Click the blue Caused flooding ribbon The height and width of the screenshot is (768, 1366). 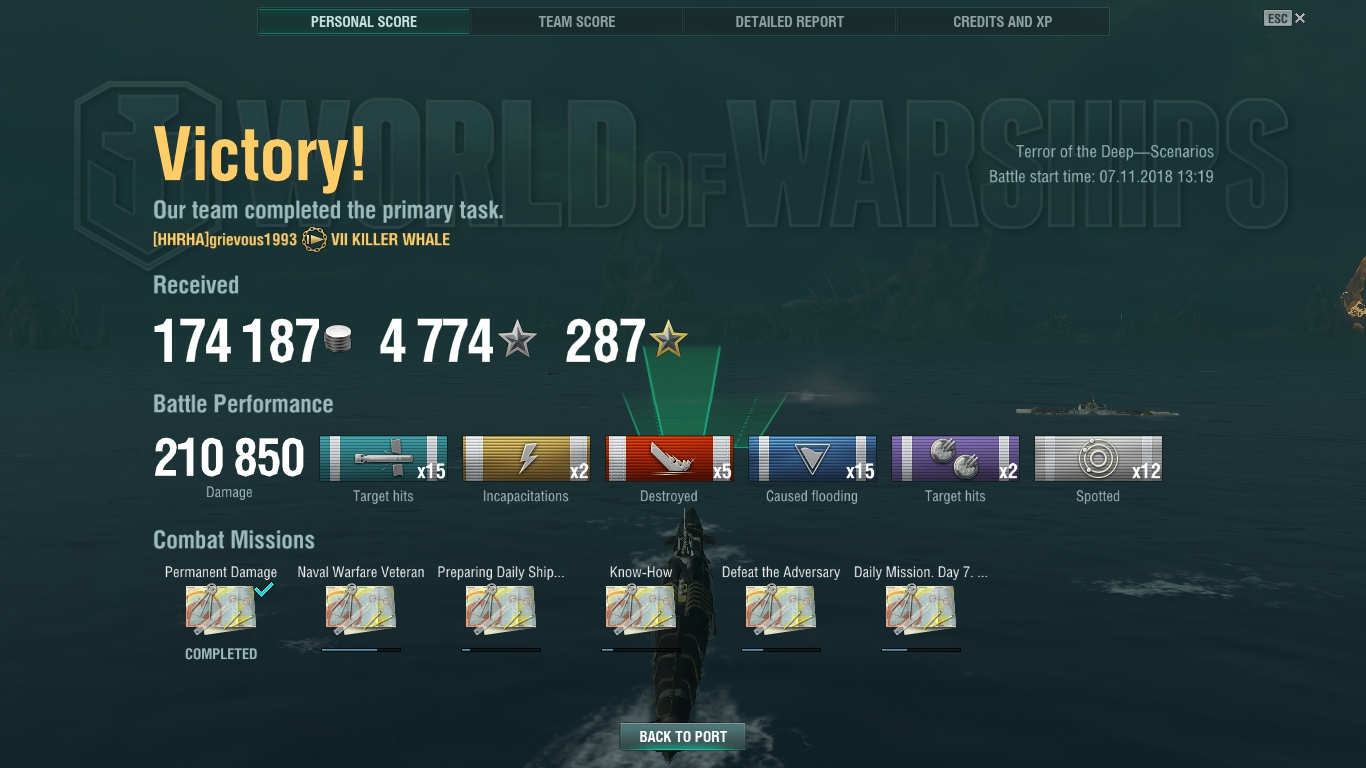point(812,459)
